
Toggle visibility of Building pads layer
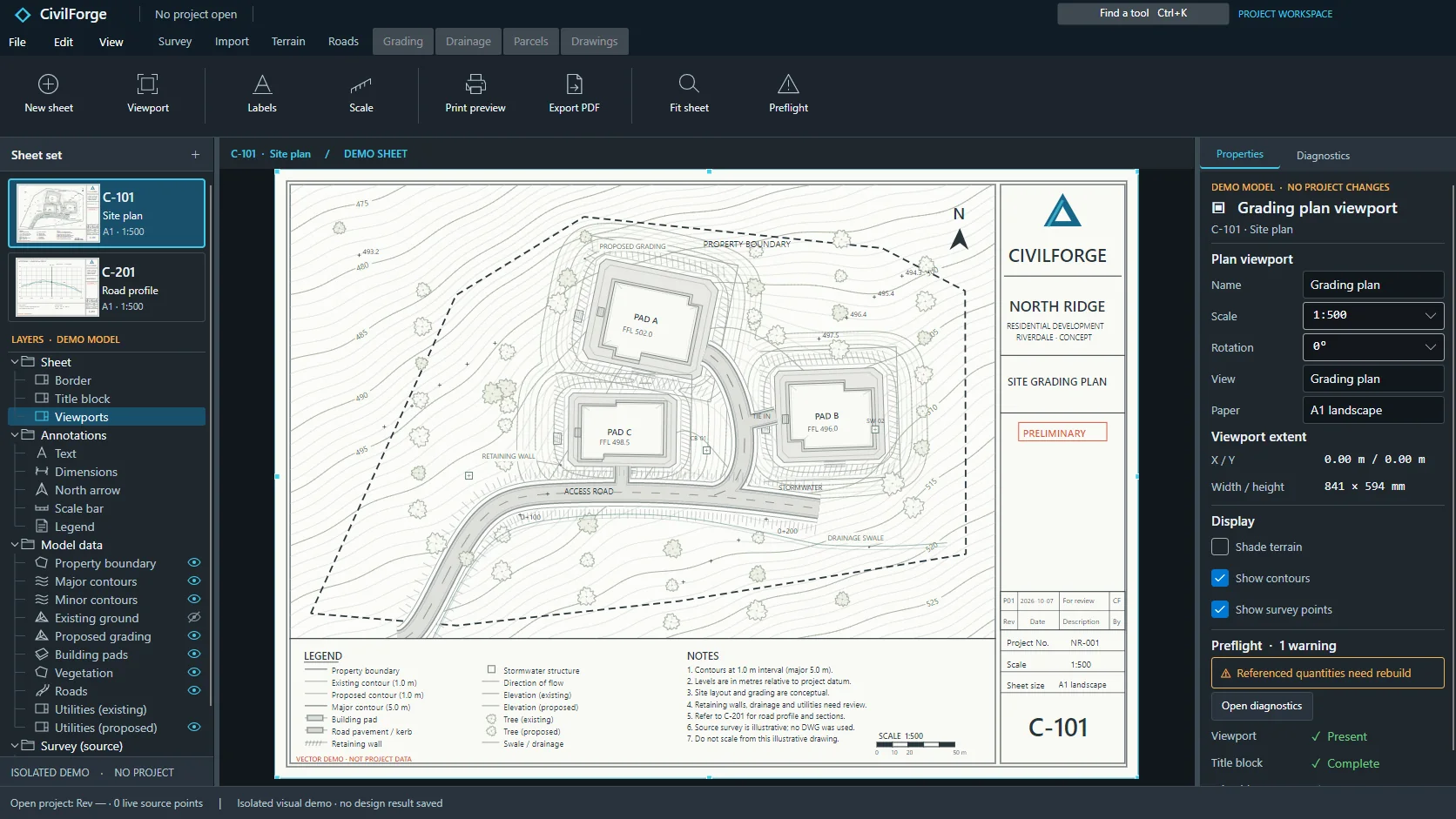194,655
